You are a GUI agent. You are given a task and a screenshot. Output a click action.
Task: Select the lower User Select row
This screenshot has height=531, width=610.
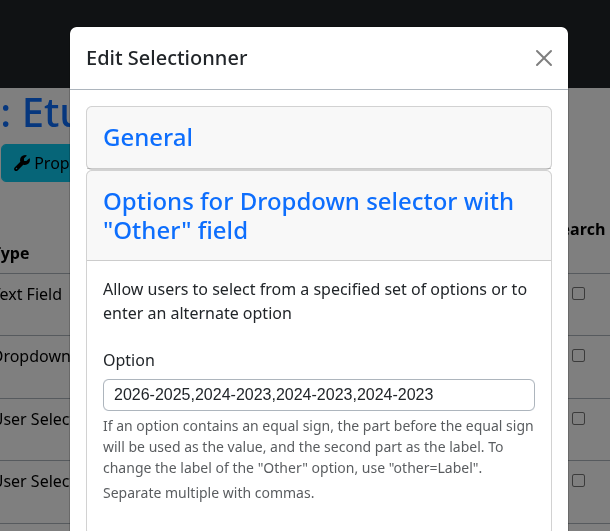coord(35,482)
